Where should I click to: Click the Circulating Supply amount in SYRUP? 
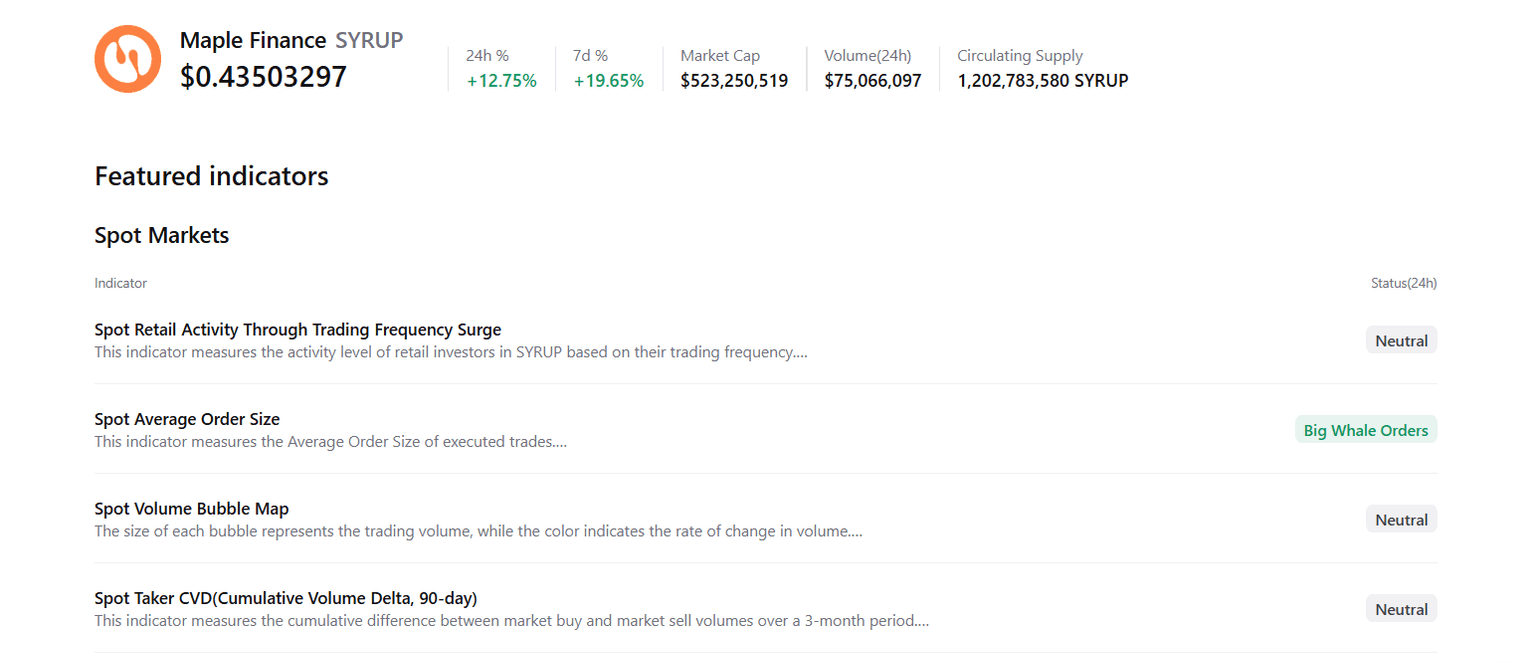1042,81
